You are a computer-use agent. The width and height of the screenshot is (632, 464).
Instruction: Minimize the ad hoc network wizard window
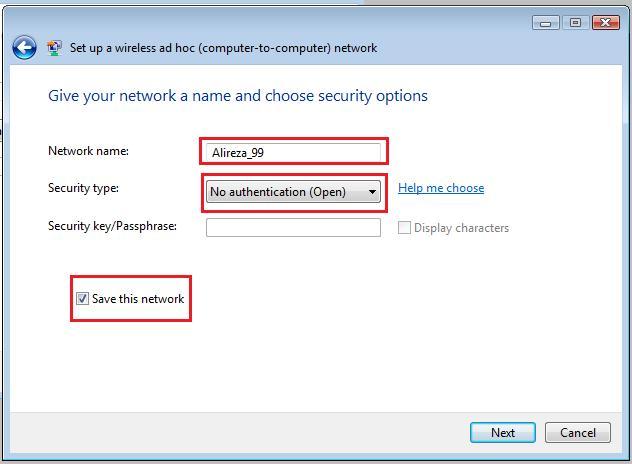click(545, 23)
